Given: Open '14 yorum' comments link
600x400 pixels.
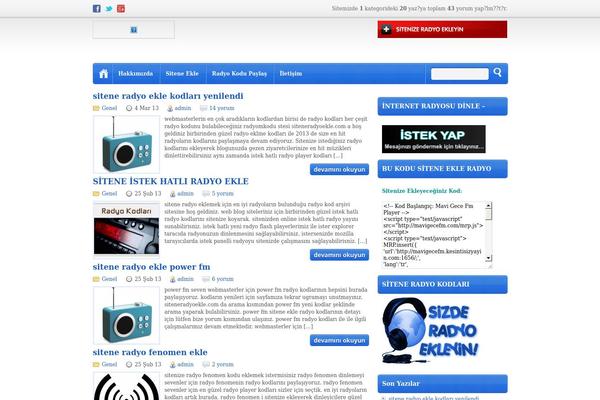Looking at the screenshot, I should point(222,108).
